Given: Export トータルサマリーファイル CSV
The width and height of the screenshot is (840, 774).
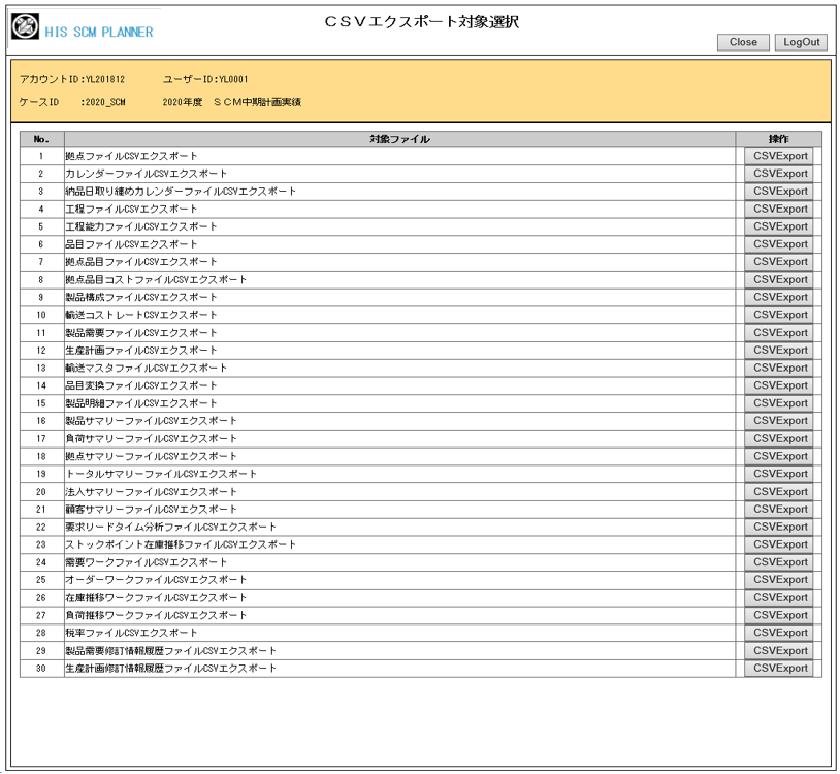Looking at the screenshot, I should tap(778, 474).
